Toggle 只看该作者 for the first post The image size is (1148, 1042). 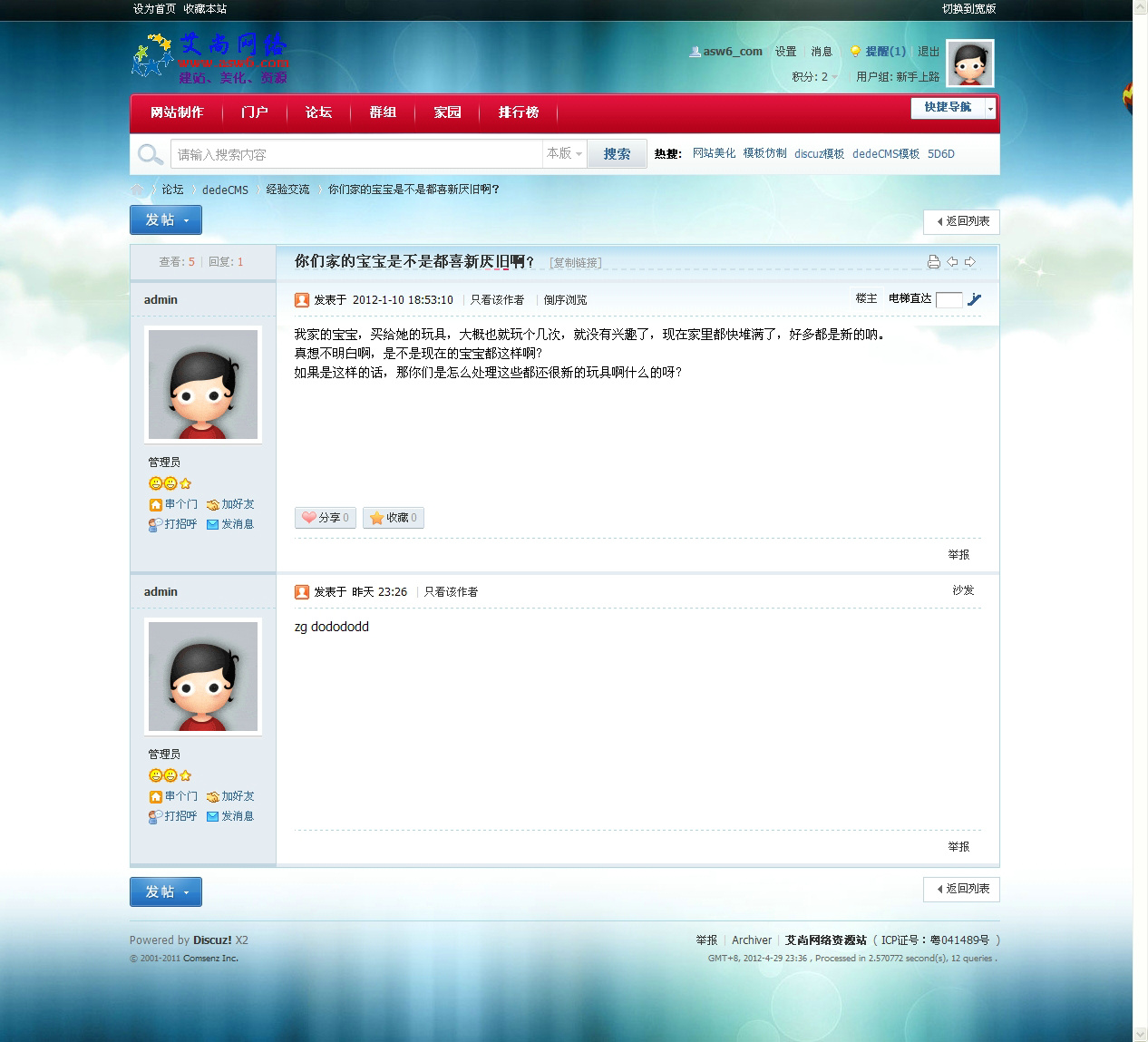(496, 299)
